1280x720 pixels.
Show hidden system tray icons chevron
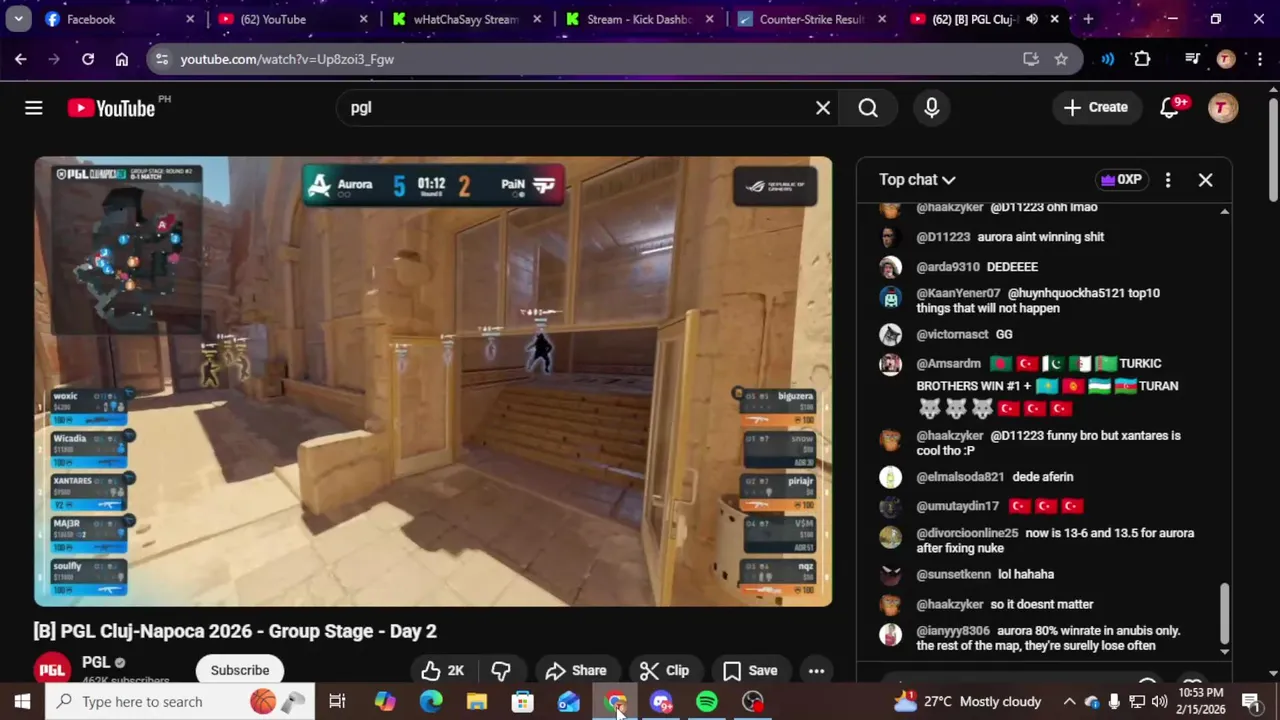click(x=1069, y=702)
